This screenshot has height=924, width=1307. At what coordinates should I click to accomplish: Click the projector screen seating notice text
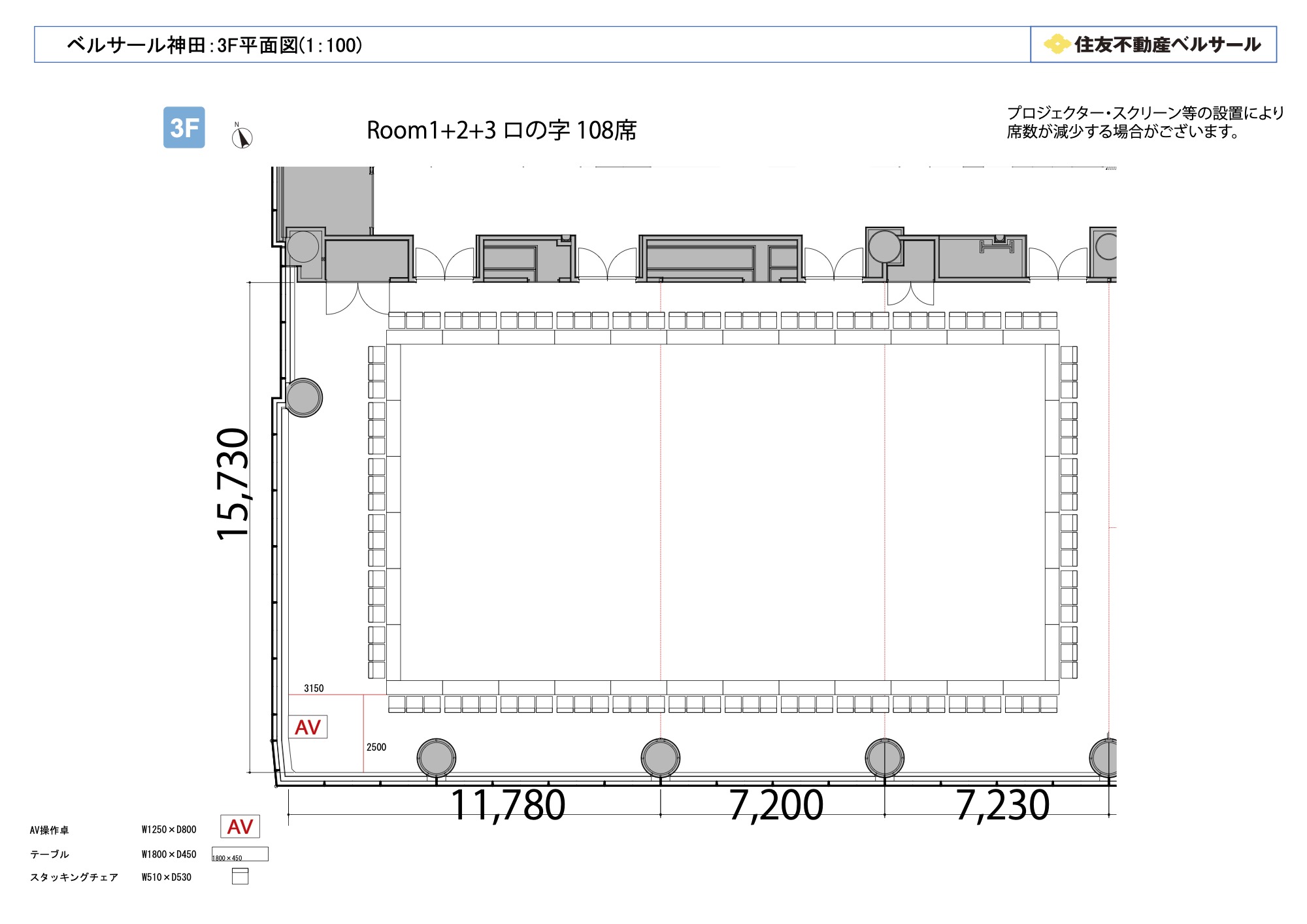click(1145, 122)
